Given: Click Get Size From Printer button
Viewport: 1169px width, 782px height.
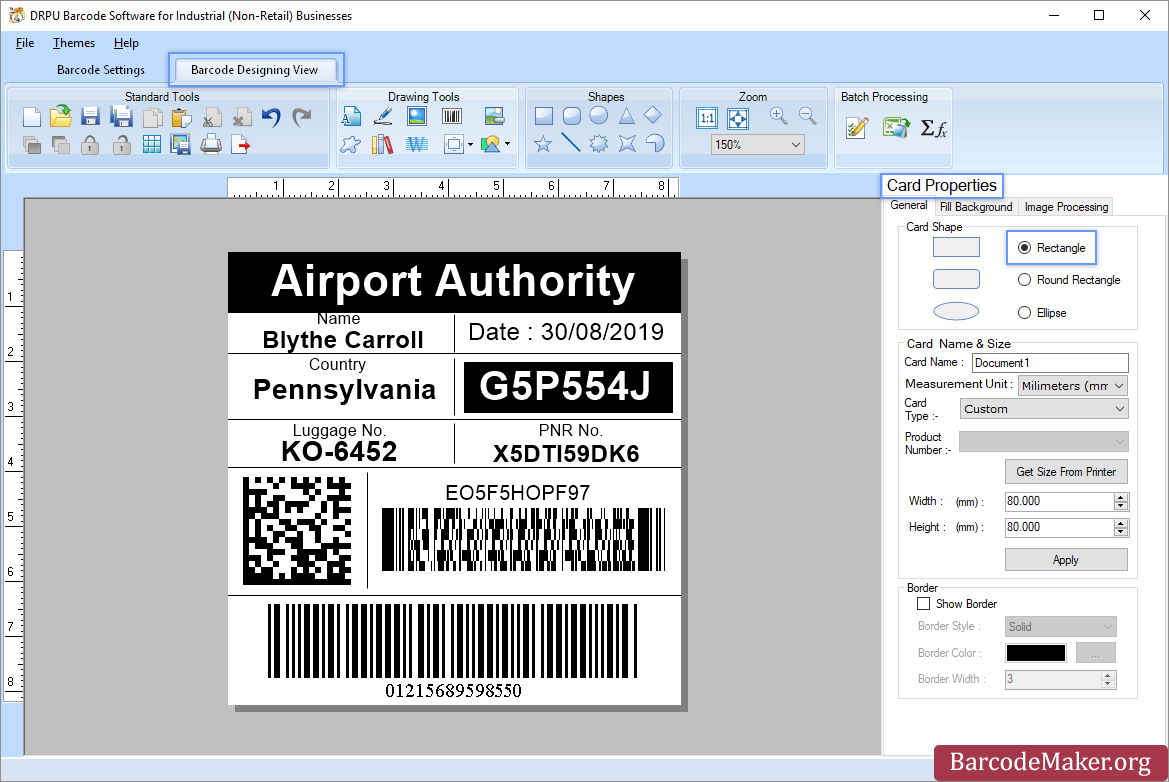Looking at the screenshot, I should 1065,472.
